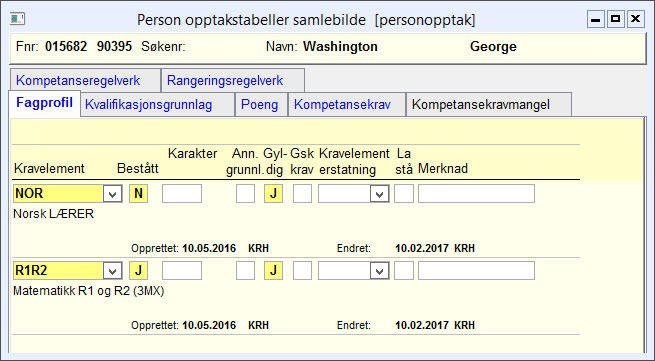Minimize the personopptak window

click(x=596, y=19)
